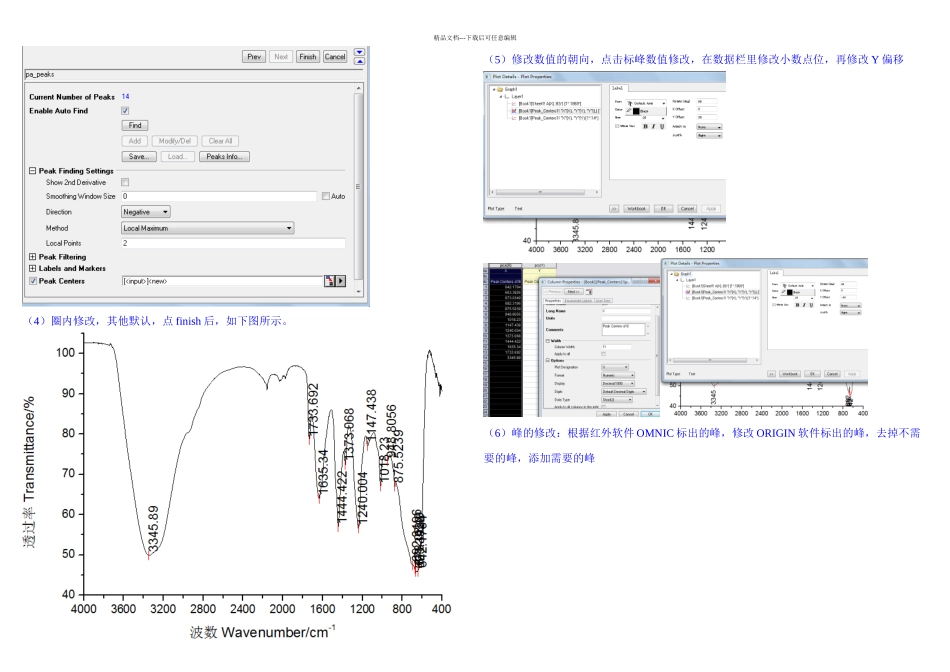Open Font dropdown in step 5 Plot Details dialog
Viewport: 950px width, 672px height.
[x=646, y=104]
